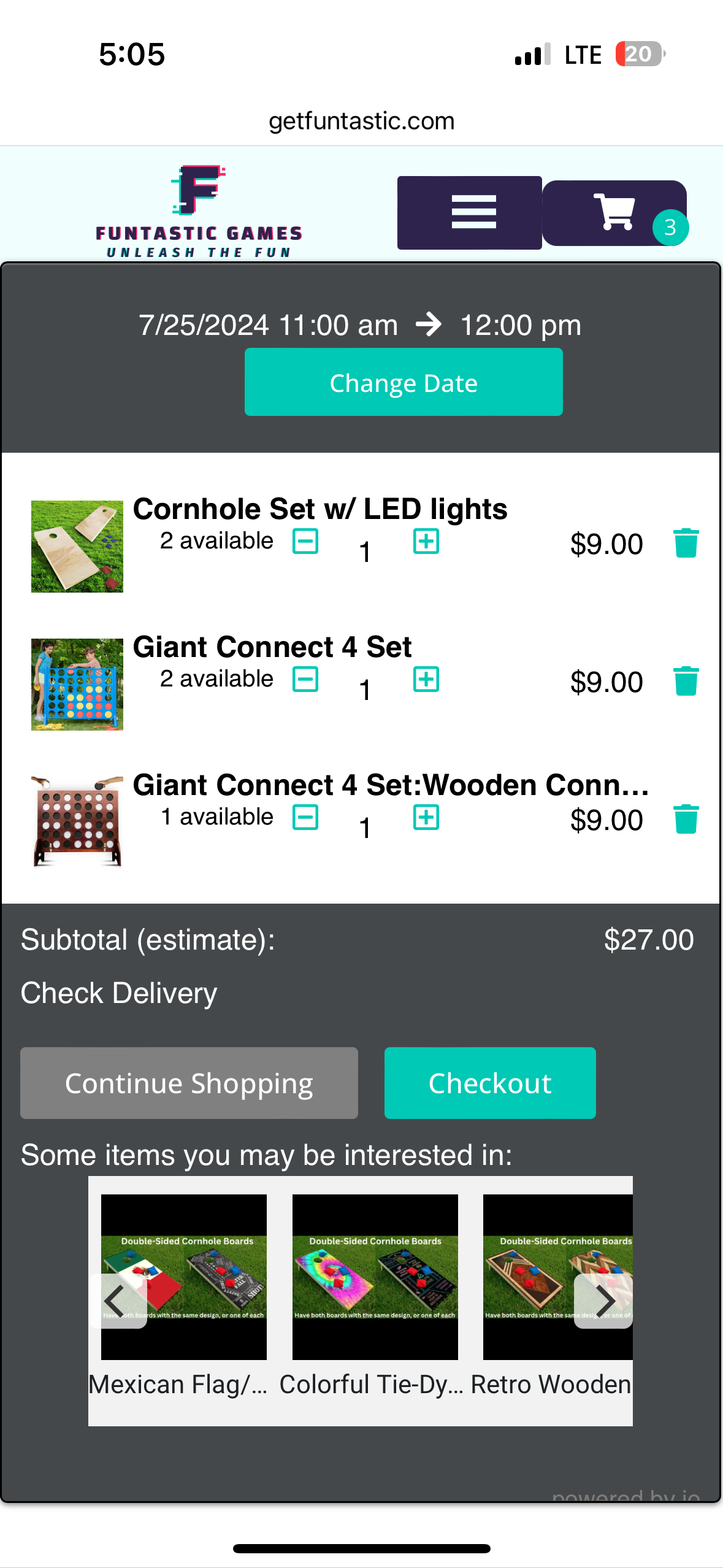The width and height of the screenshot is (723, 1568).
Task: Open the hamburger navigation menu
Action: pos(470,212)
